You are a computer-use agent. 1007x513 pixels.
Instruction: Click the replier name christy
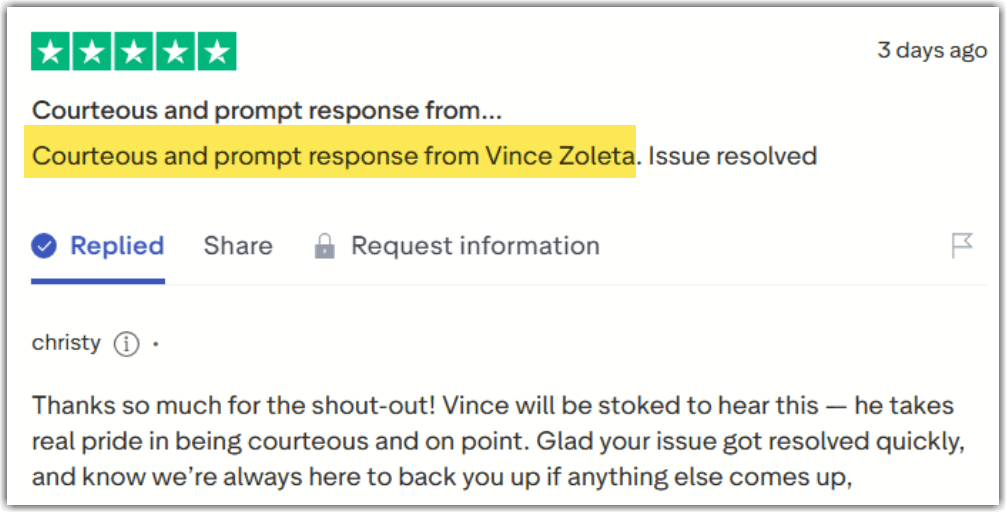coord(66,343)
